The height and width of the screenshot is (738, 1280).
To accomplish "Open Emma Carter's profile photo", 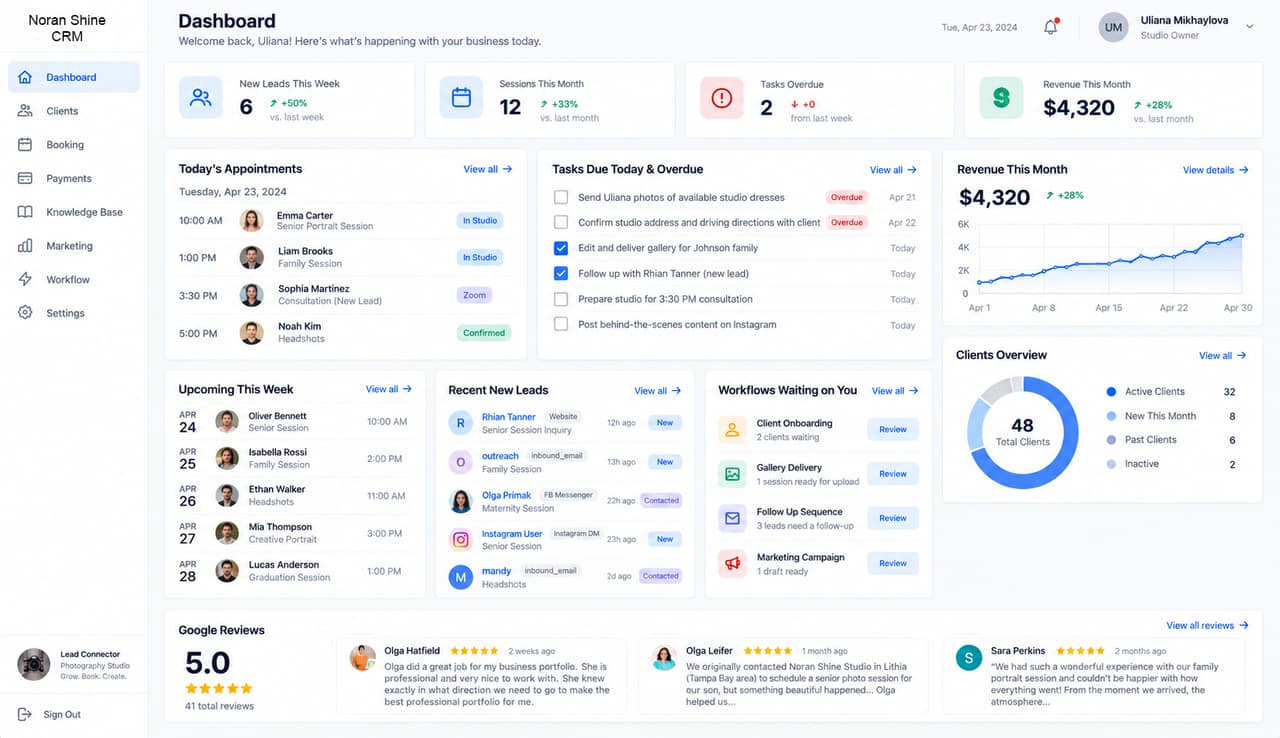I will coord(252,221).
